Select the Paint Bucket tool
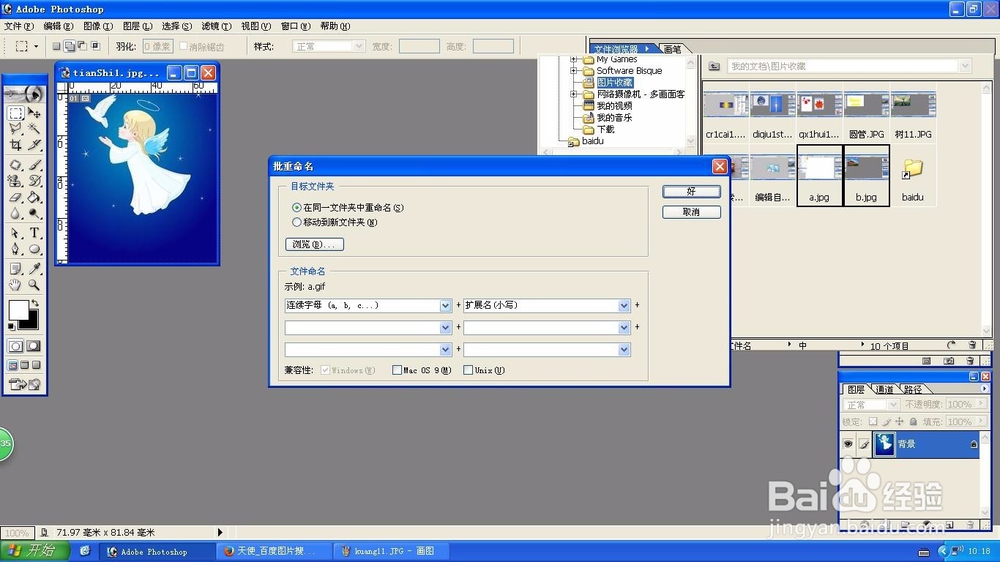 click(x=34, y=197)
